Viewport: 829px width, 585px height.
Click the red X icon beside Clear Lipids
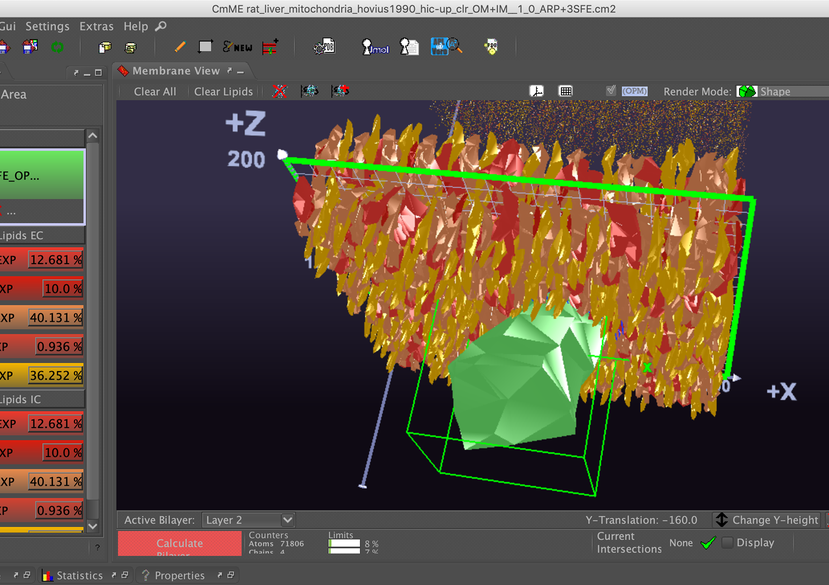pos(280,91)
